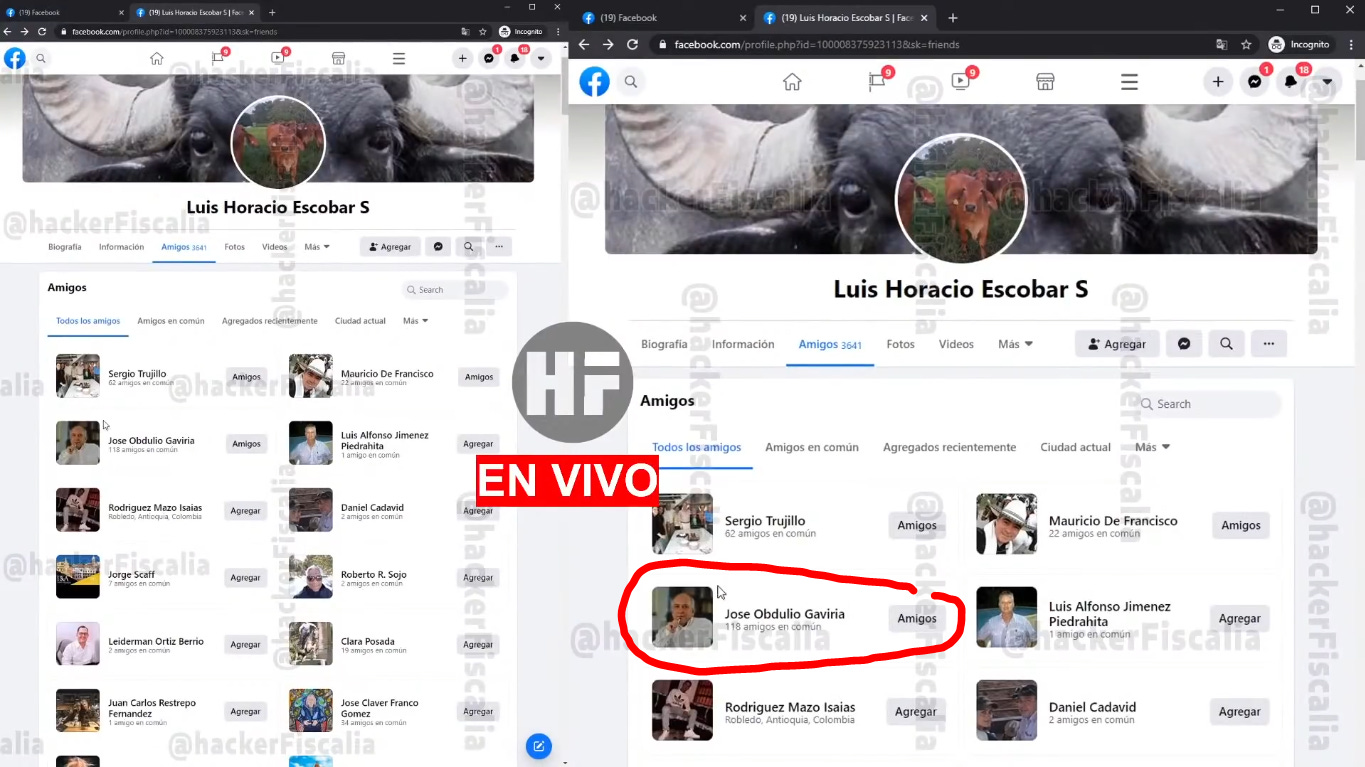Viewport: 1365px width, 767px height.
Task: Message Luis Horacio via profile Messenger button, right window
Action: (1183, 344)
